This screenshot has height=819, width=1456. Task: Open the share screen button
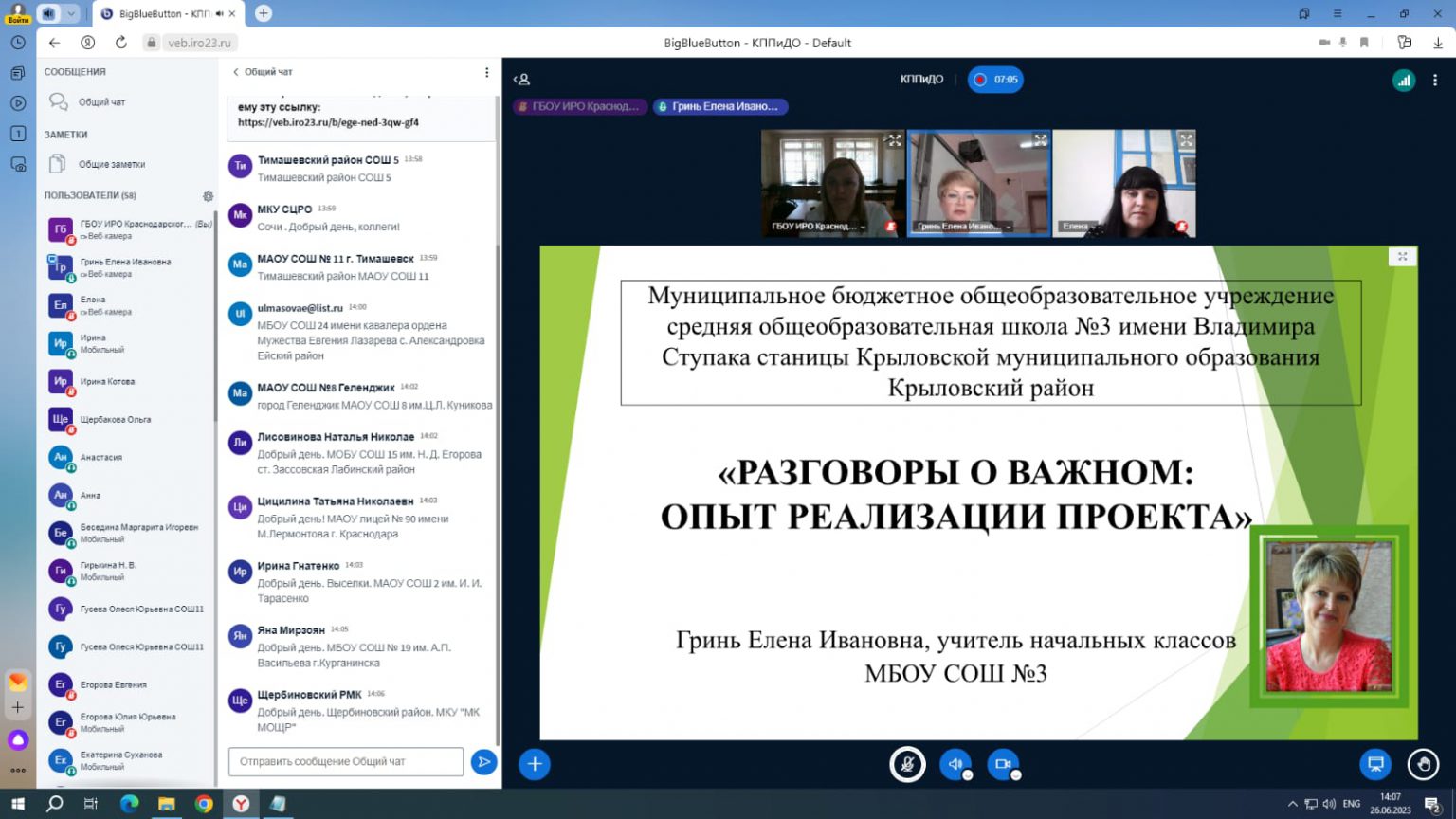point(1375,764)
